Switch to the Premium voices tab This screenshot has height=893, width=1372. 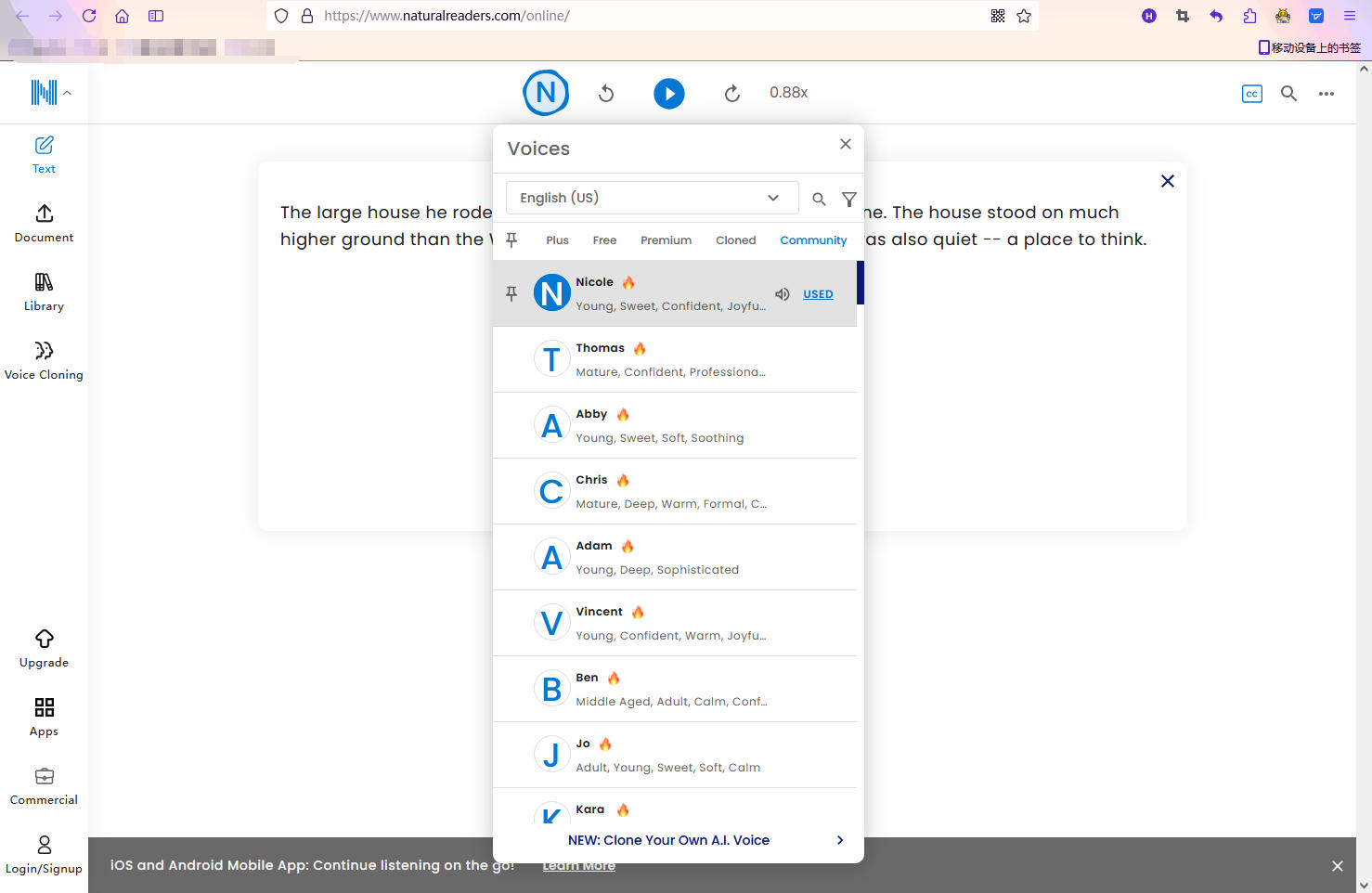tap(666, 240)
